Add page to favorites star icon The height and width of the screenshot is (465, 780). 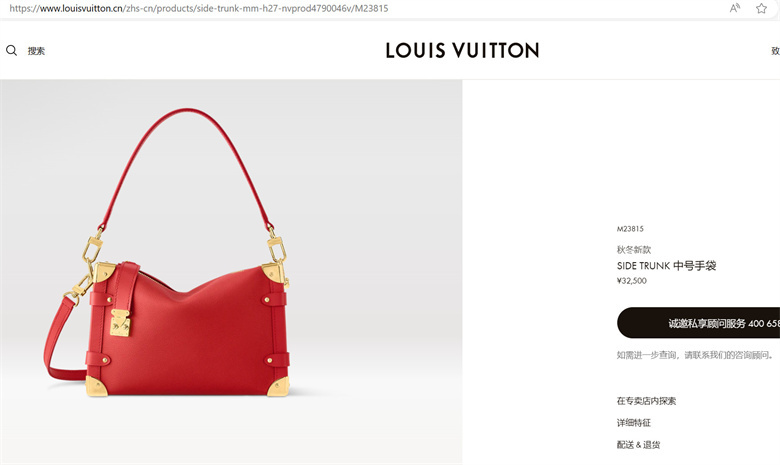tap(761, 8)
